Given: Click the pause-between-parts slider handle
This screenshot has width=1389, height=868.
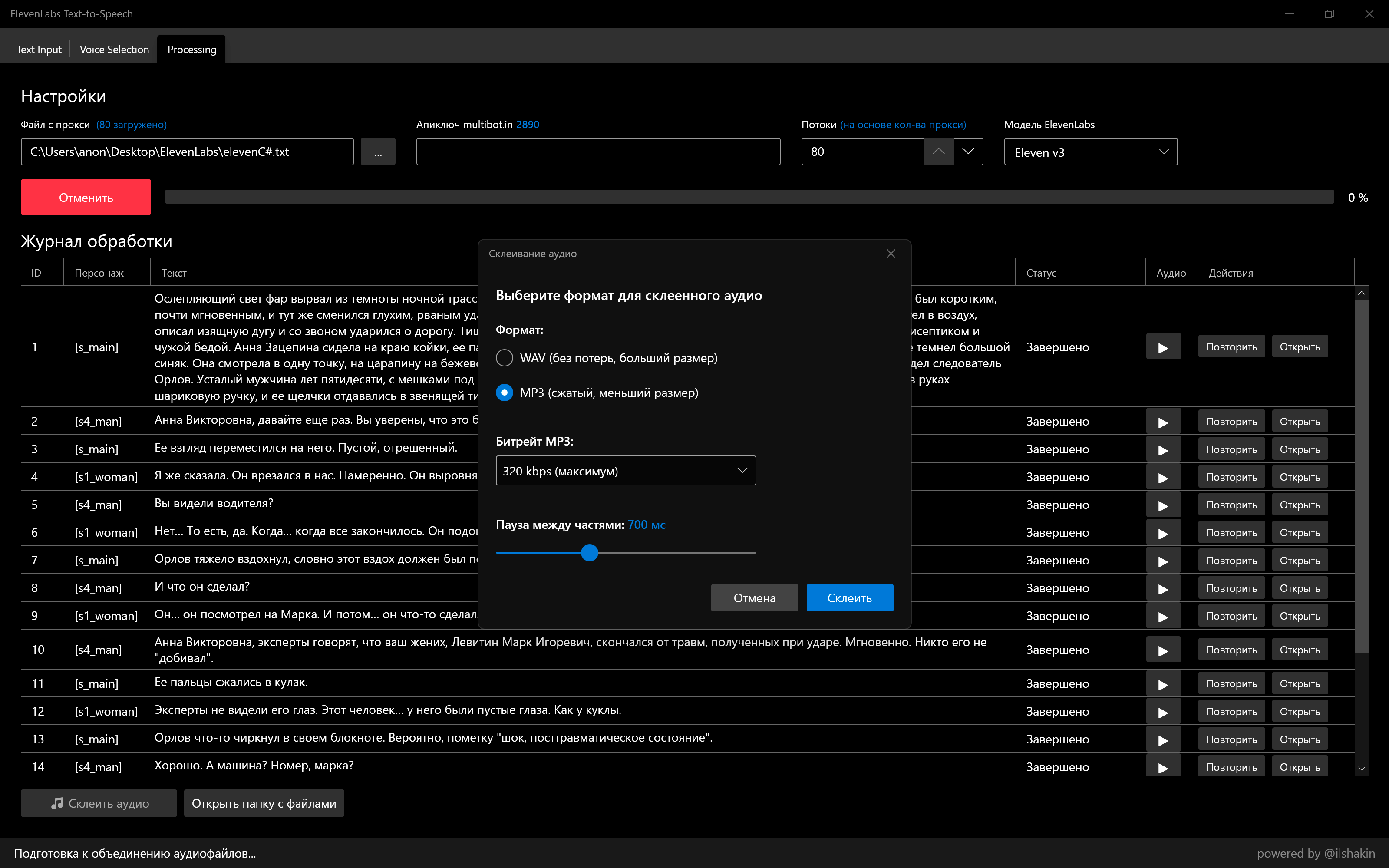Looking at the screenshot, I should pyautogui.click(x=590, y=553).
